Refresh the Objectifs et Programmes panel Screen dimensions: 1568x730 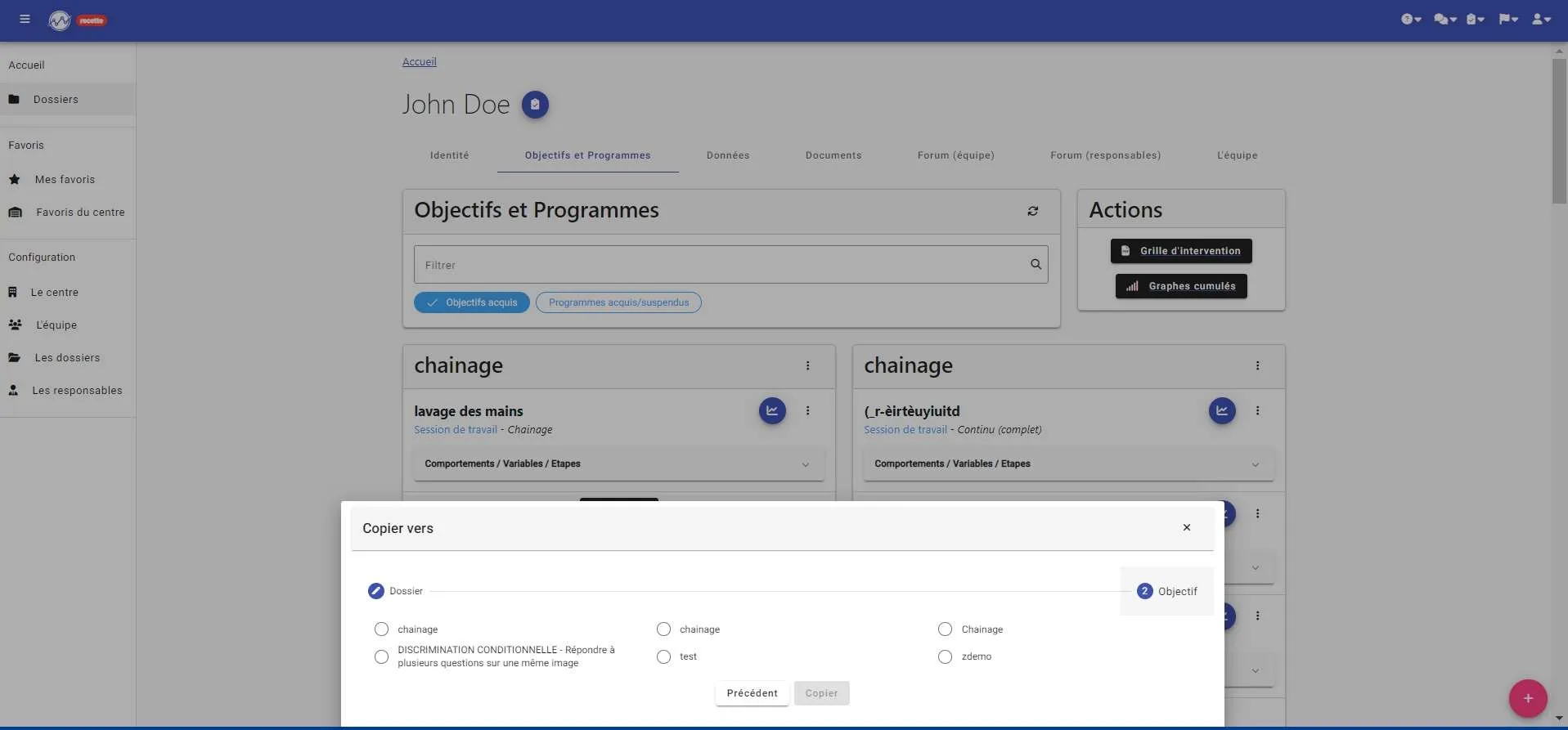tap(1033, 211)
